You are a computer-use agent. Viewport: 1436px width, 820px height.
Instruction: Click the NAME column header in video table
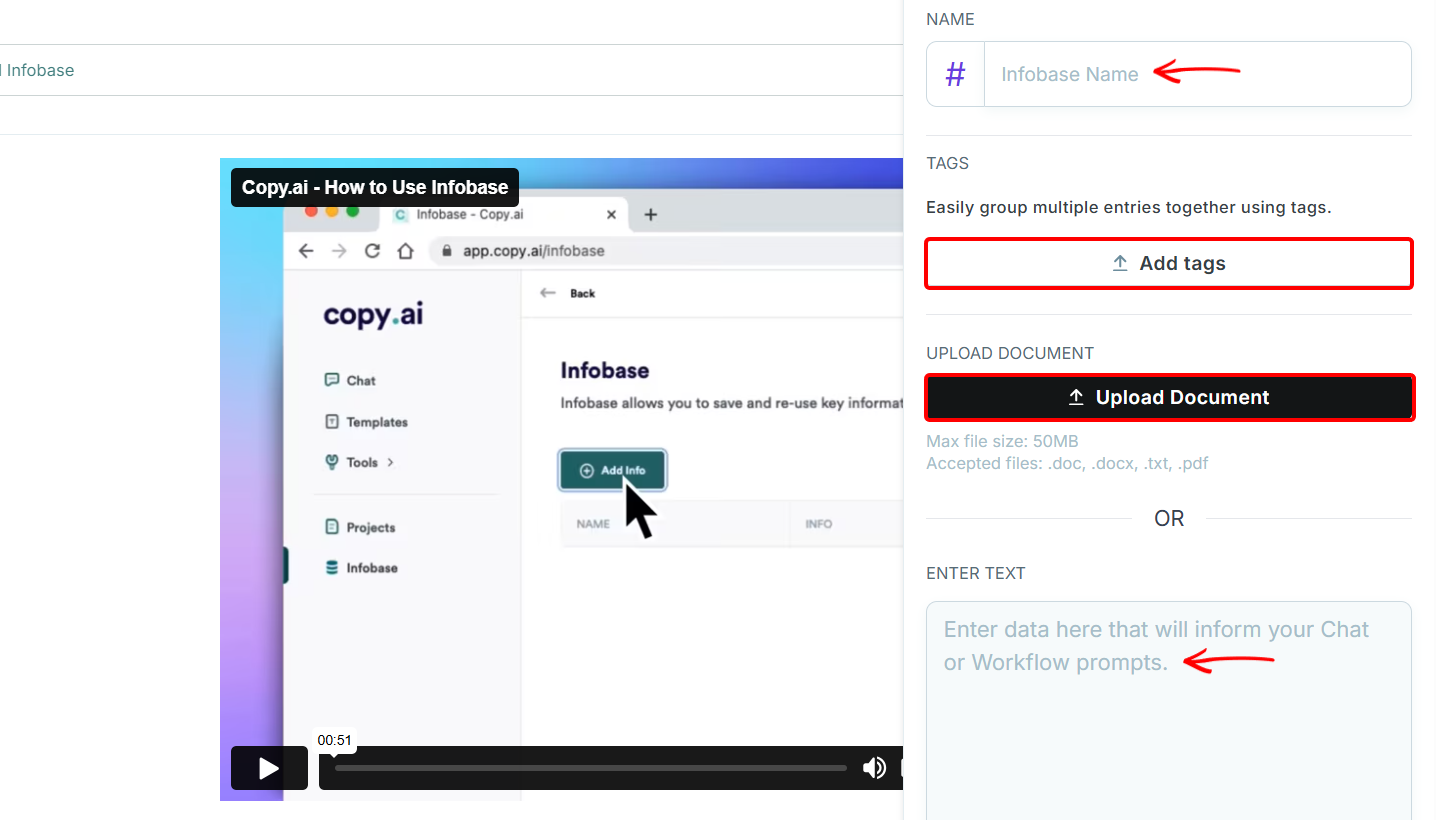click(593, 524)
